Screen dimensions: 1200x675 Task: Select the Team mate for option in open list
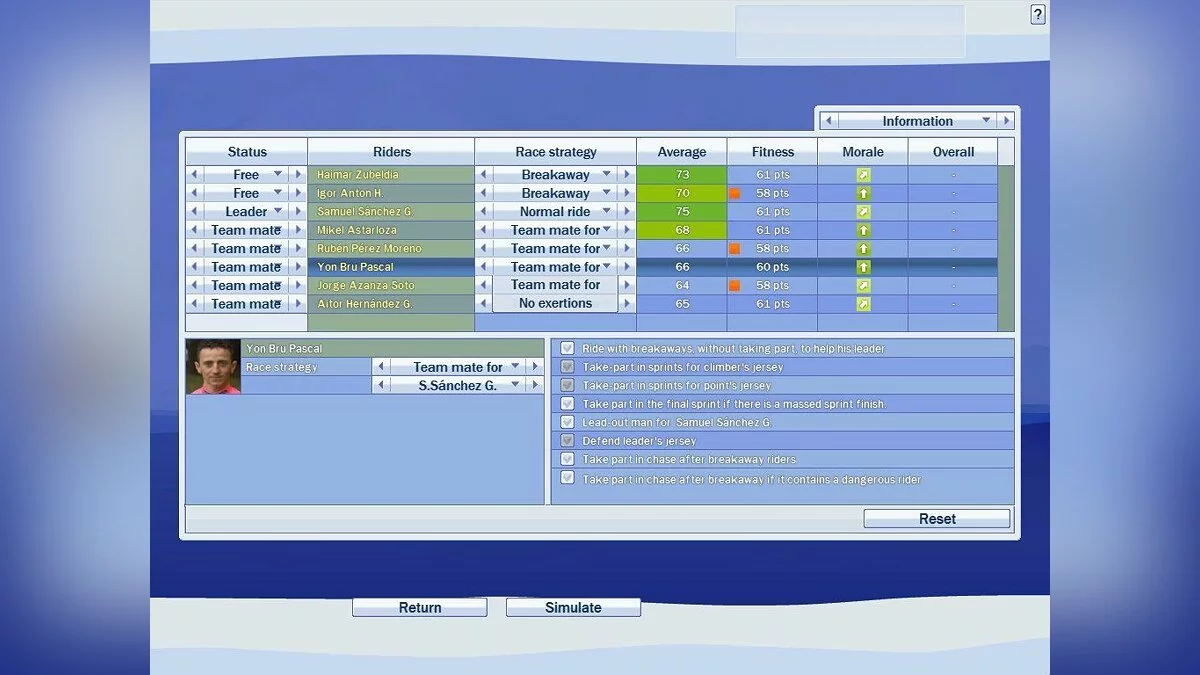tap(555, 285)
